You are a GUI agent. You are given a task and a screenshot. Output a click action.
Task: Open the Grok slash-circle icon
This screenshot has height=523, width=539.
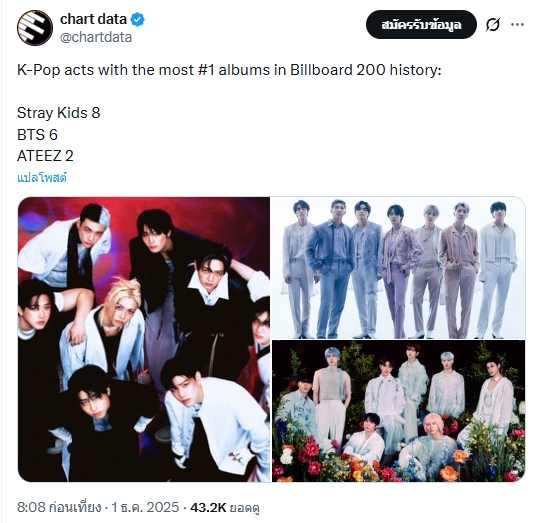[x=493, y=25]
